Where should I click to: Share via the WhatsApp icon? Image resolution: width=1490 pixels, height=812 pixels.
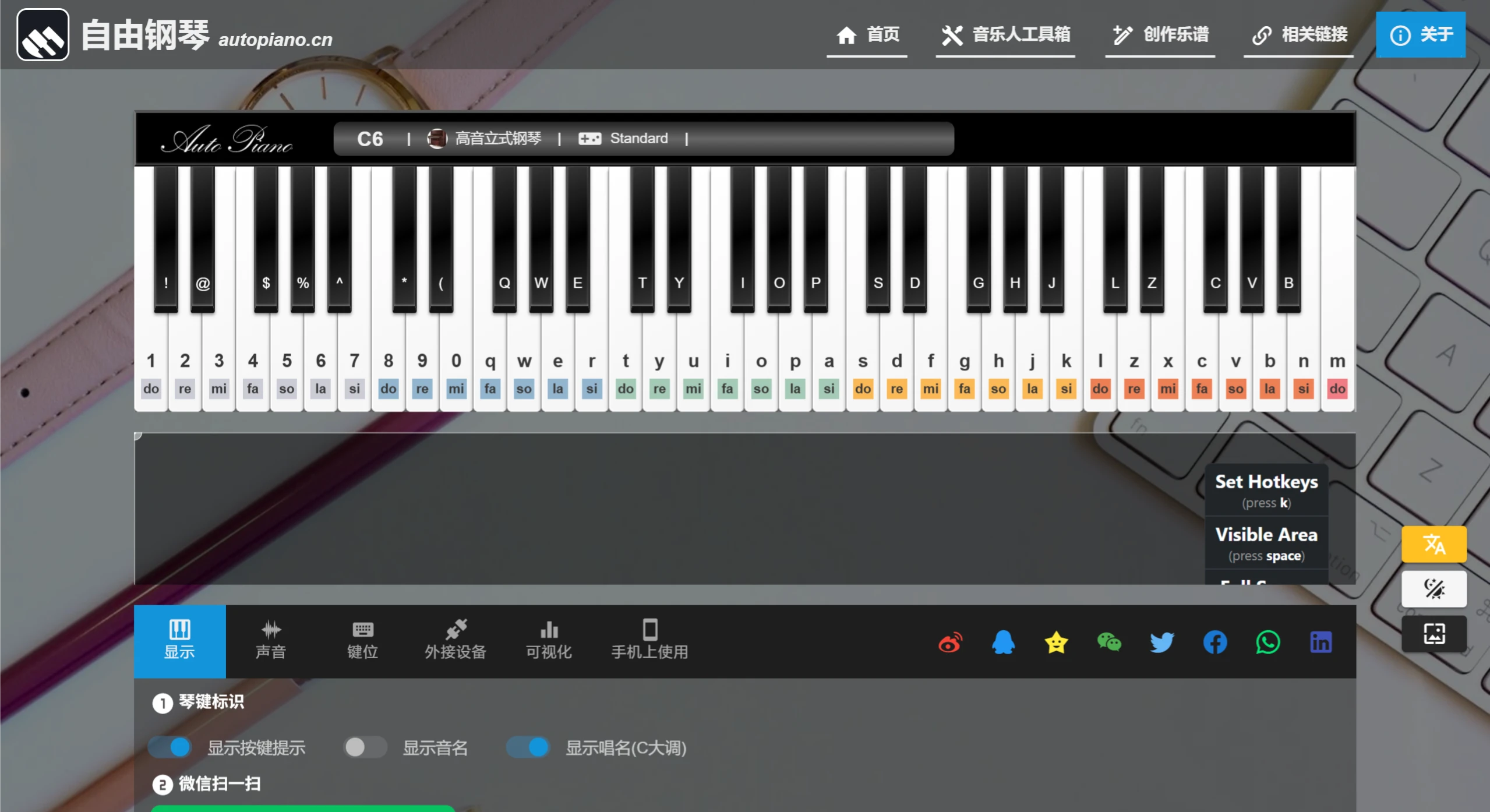(1267, 642)
